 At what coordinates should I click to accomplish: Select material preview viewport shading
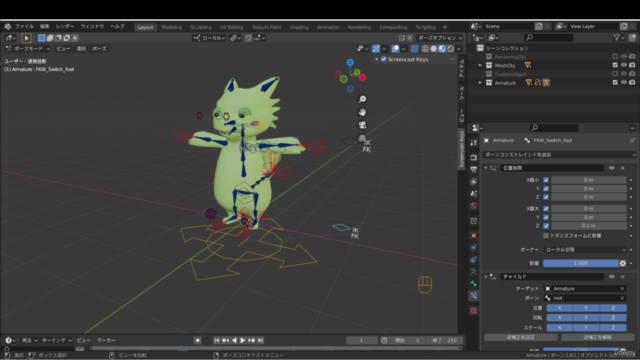[442, 49]
